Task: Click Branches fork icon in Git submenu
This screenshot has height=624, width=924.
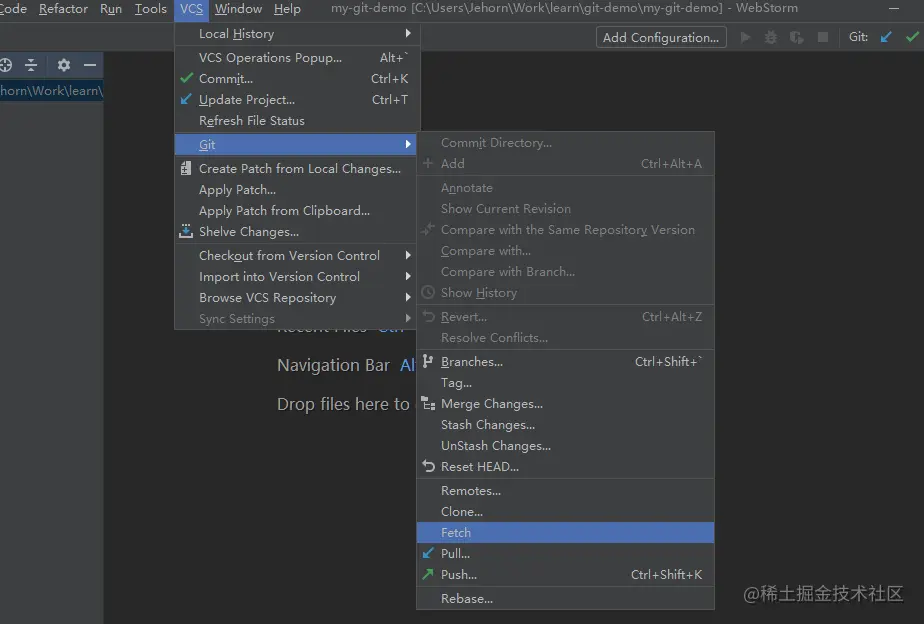Action: pyautogui.click(x=428, y=361)
